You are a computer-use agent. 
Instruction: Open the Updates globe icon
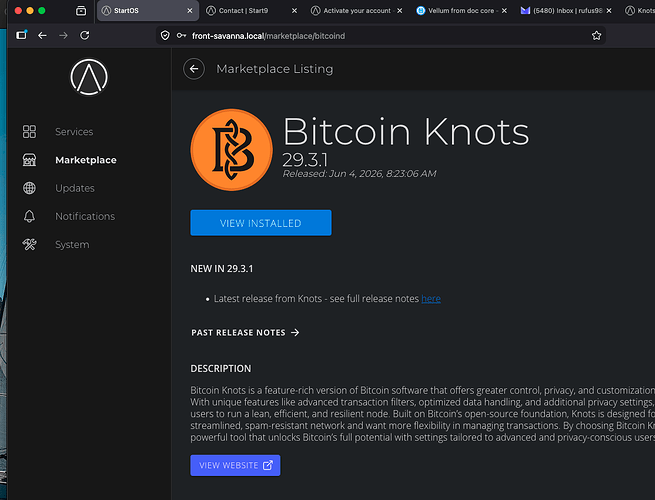click(29, 188)
